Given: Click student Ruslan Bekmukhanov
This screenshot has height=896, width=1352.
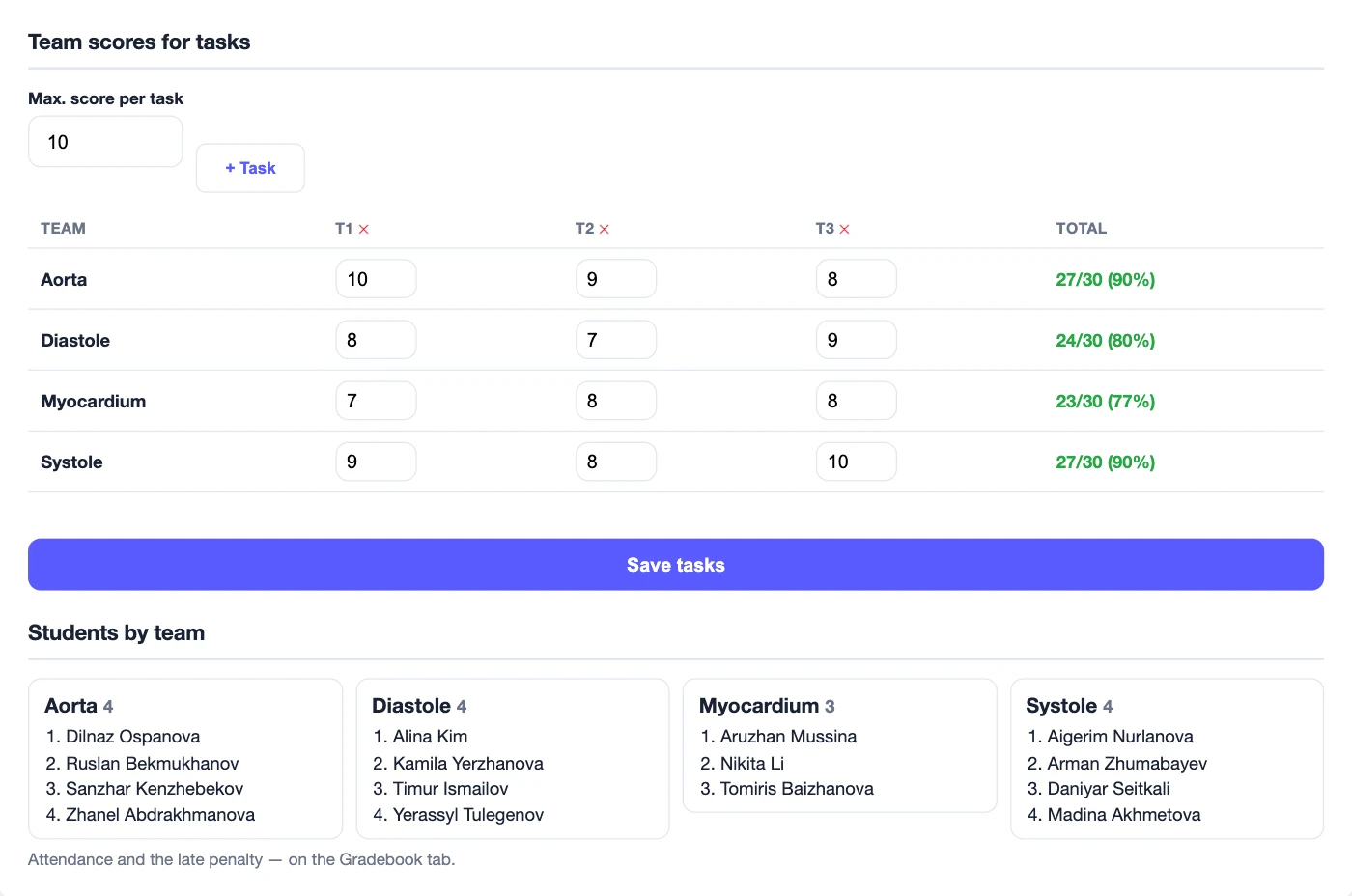Looking at the screenshot, I should click(153, 764).
